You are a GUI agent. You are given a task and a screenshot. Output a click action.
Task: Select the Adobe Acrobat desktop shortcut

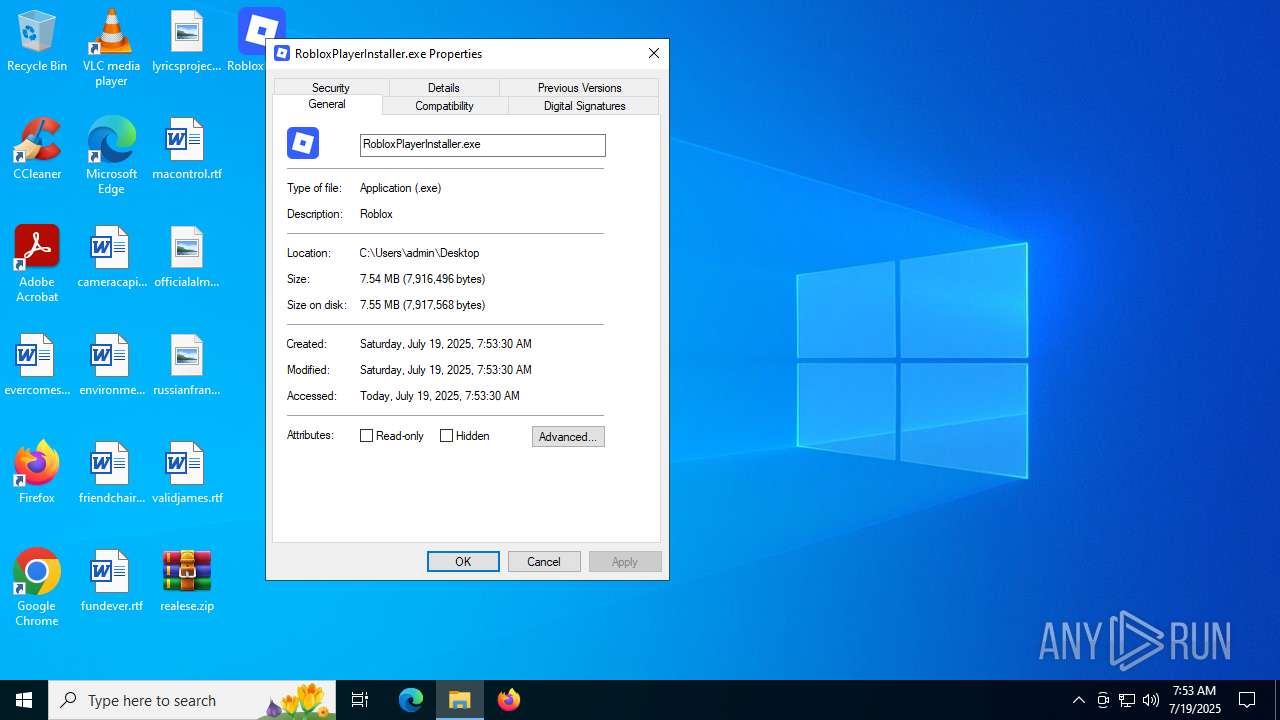[x=37, y=264]
